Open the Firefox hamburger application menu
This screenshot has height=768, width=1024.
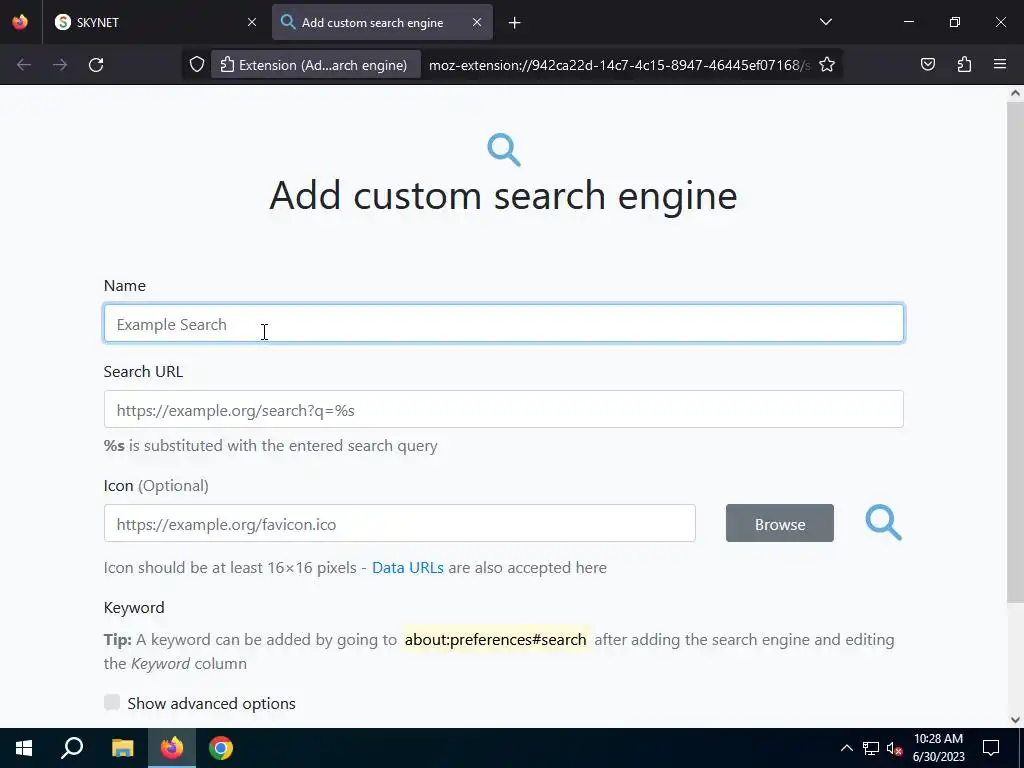point(1000,65)
